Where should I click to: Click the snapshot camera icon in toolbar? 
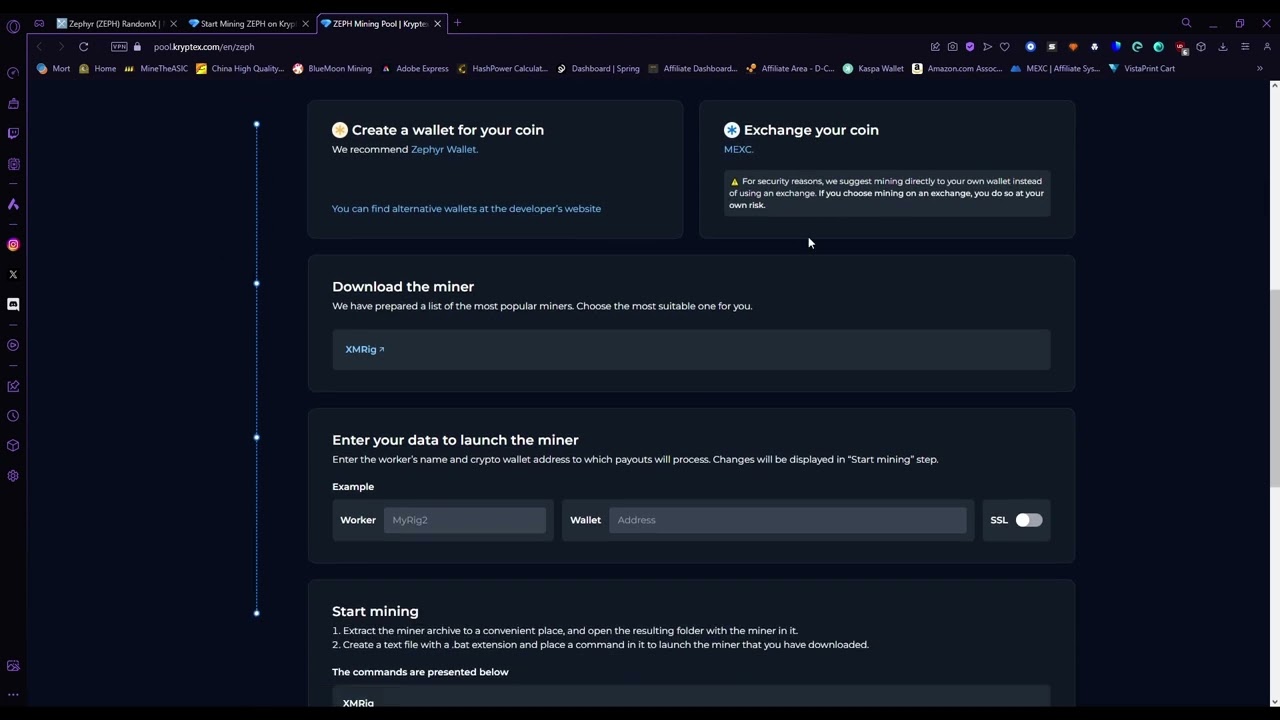click(x=952, y=47)
